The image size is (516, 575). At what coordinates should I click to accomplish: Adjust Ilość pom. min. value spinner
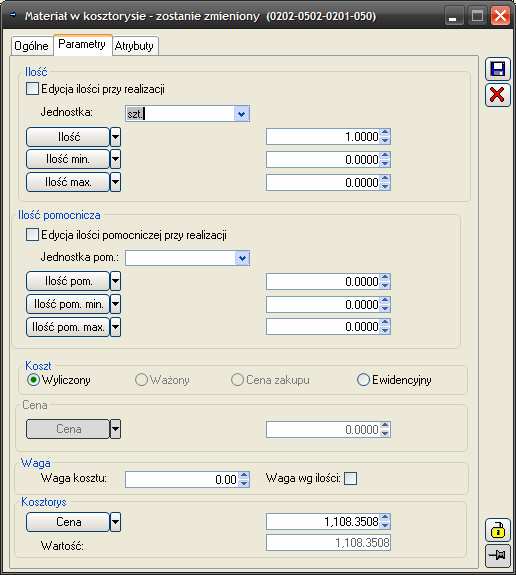click(385, 304)
